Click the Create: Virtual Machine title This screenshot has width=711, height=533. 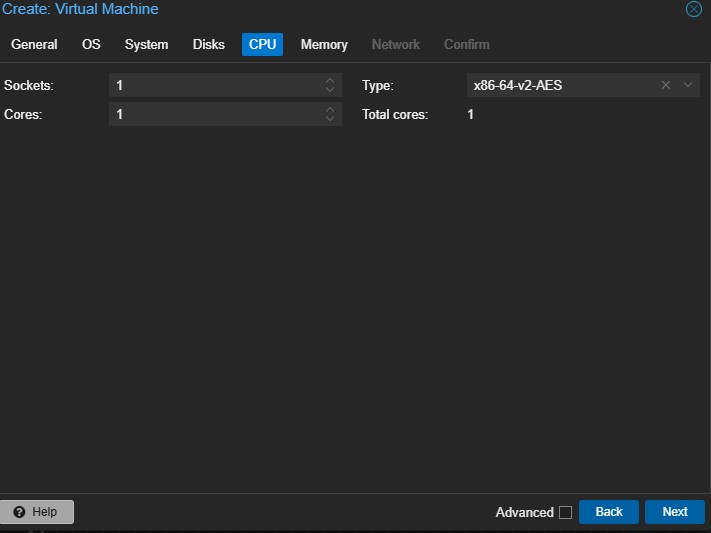(x=80, y=9)
